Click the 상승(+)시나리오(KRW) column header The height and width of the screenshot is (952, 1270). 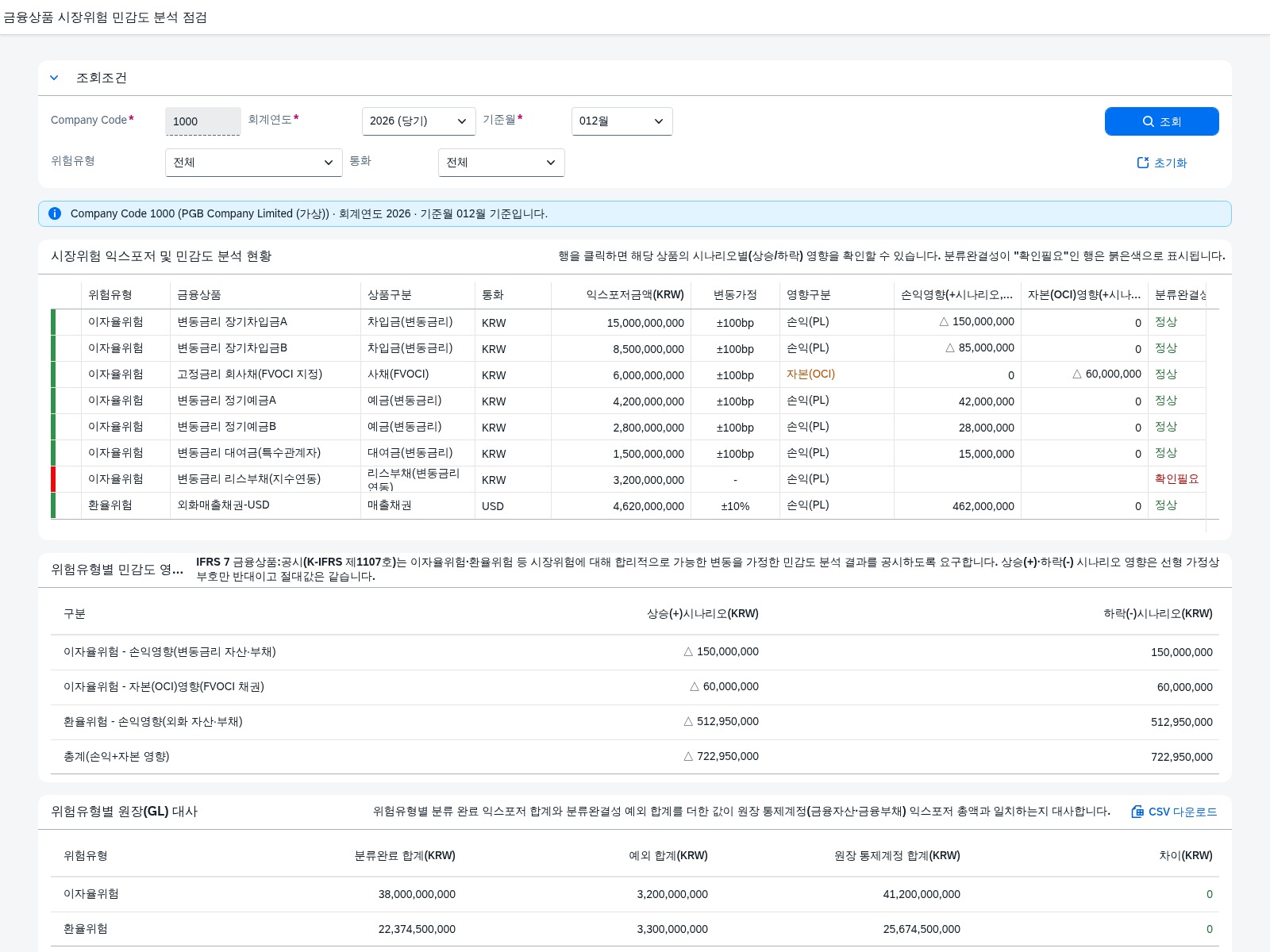pyautogui.click(x=702, y=613)
